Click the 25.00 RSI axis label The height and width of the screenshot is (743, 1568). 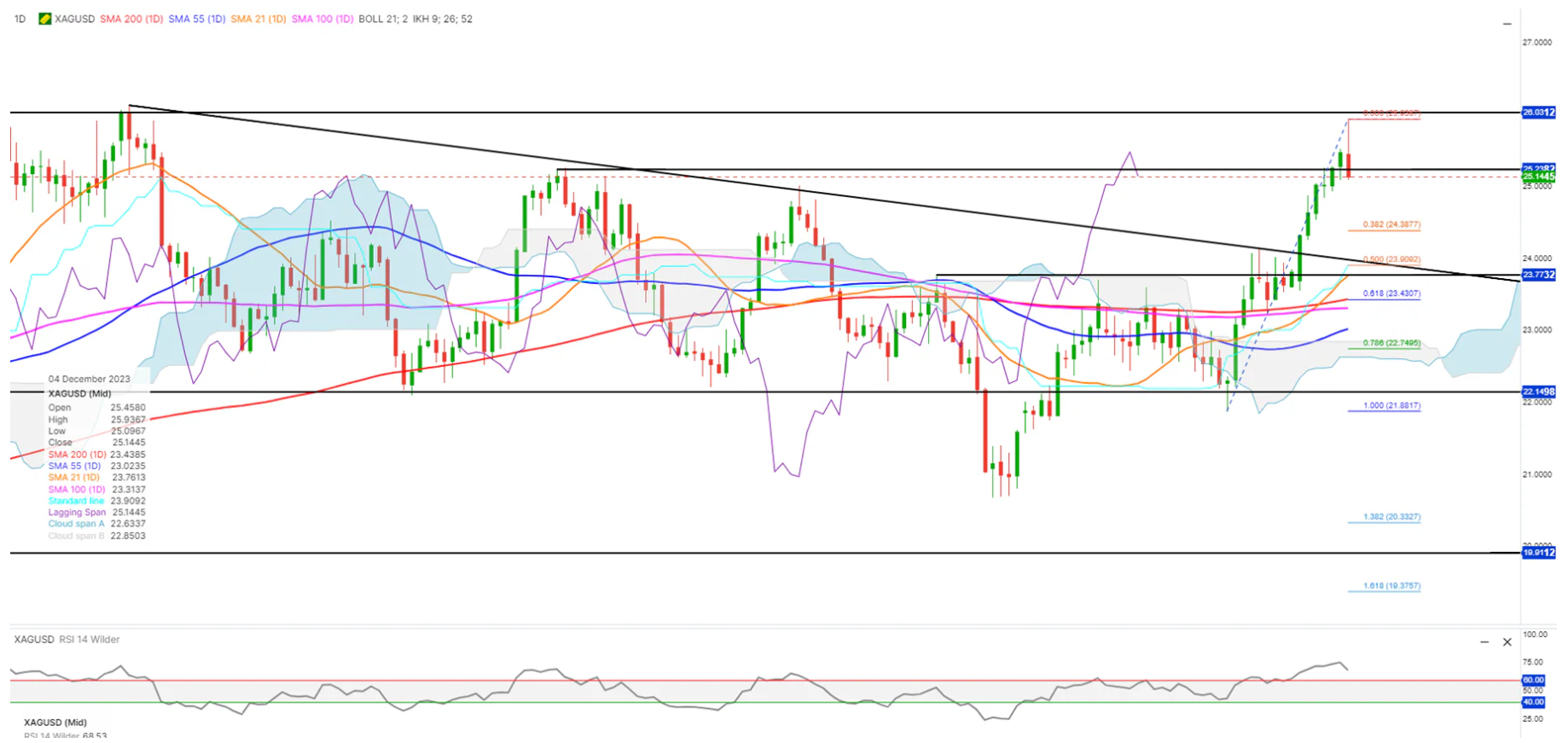tap(1534, 719)
